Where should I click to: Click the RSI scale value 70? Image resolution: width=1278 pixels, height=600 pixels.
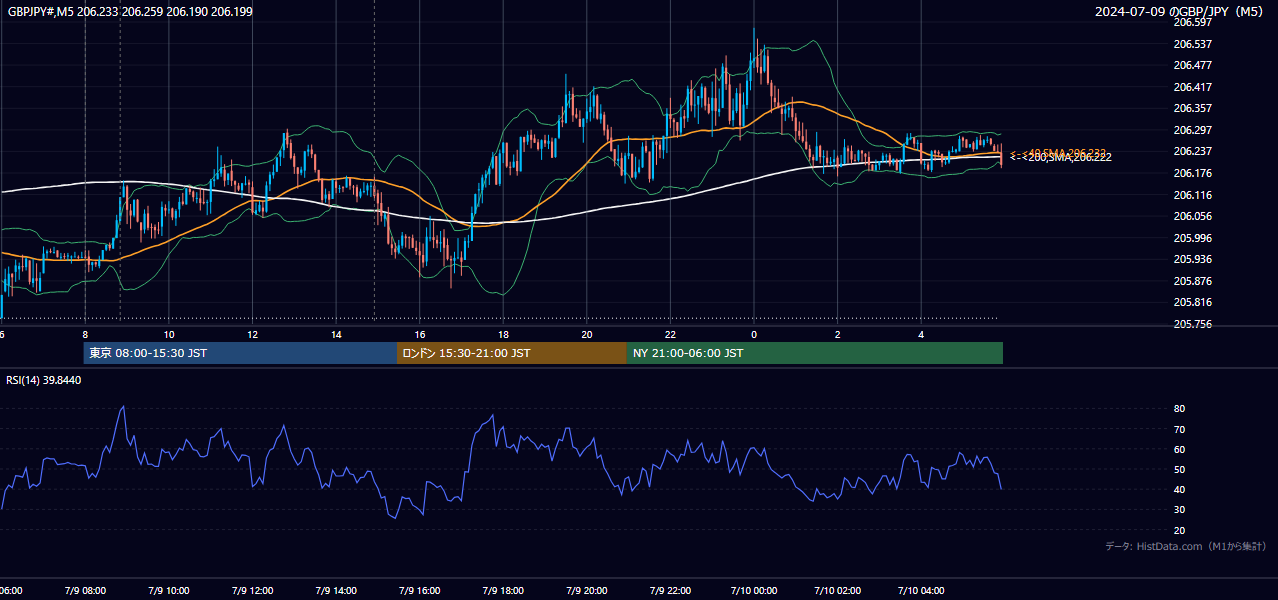click(x=1179, y=429)
